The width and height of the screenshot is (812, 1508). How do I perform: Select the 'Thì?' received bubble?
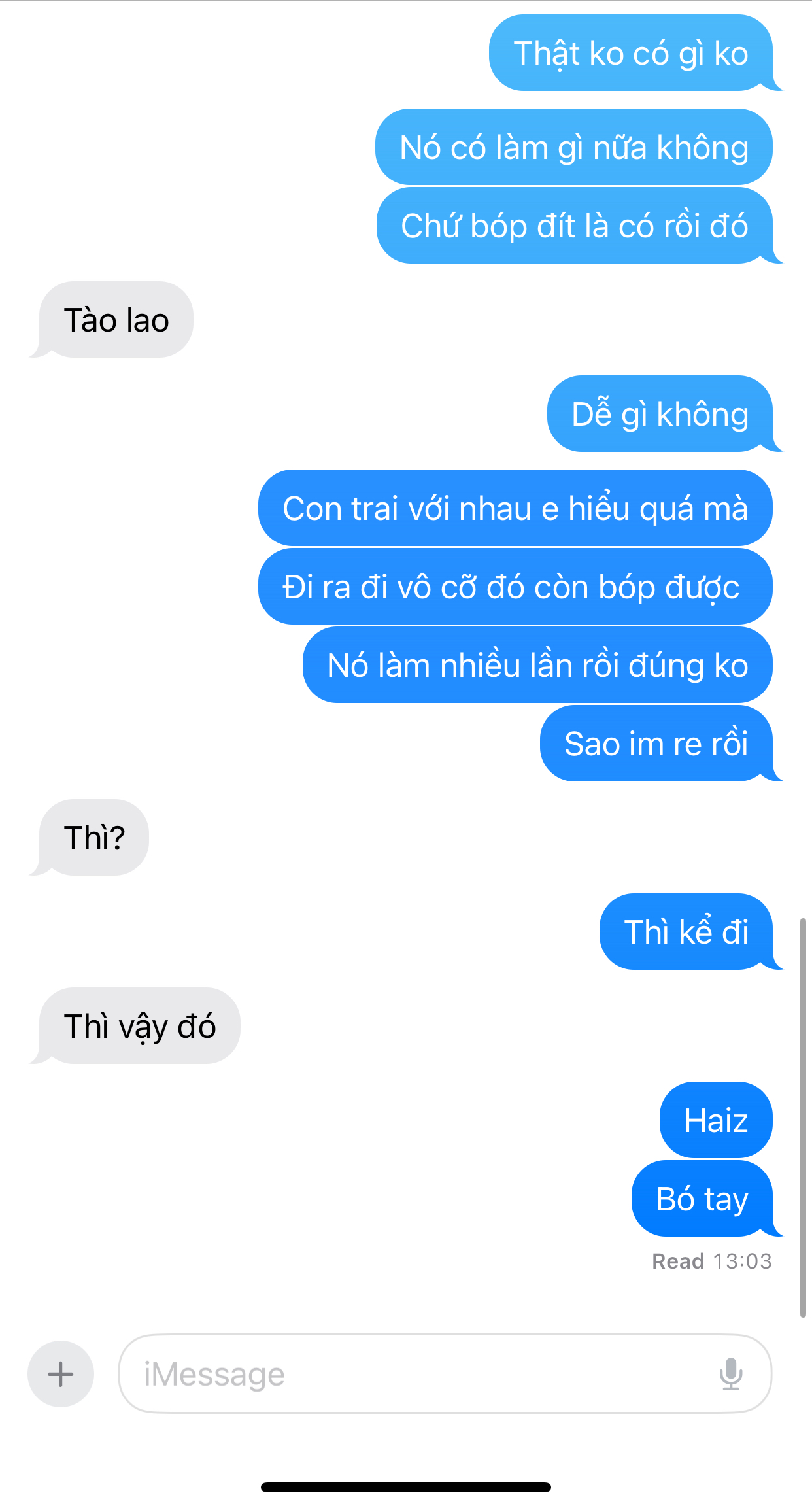point(94,837)
